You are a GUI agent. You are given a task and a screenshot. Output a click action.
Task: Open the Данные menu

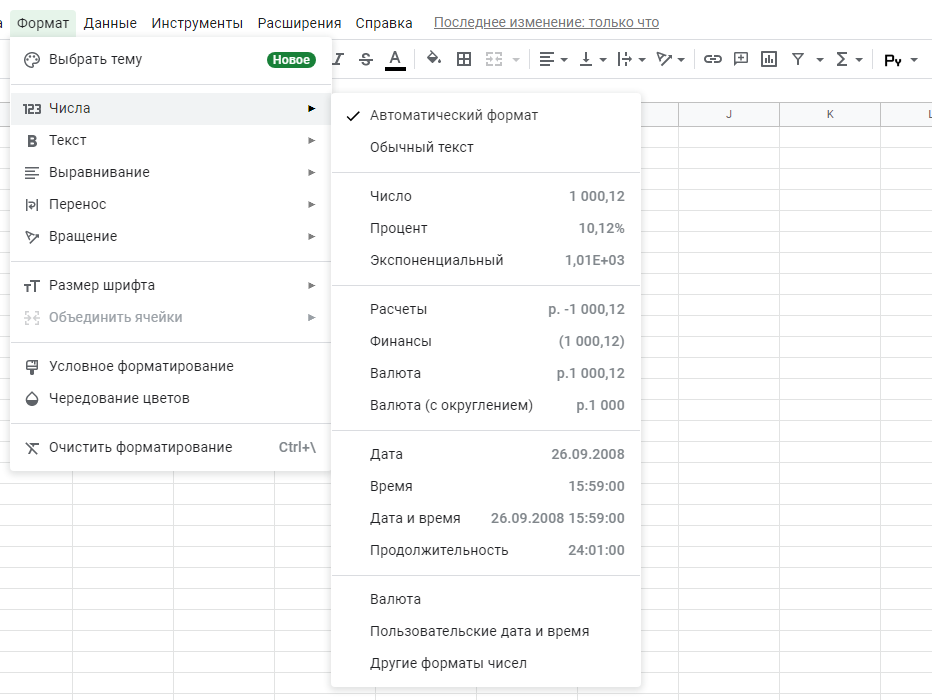coord(110,22)
